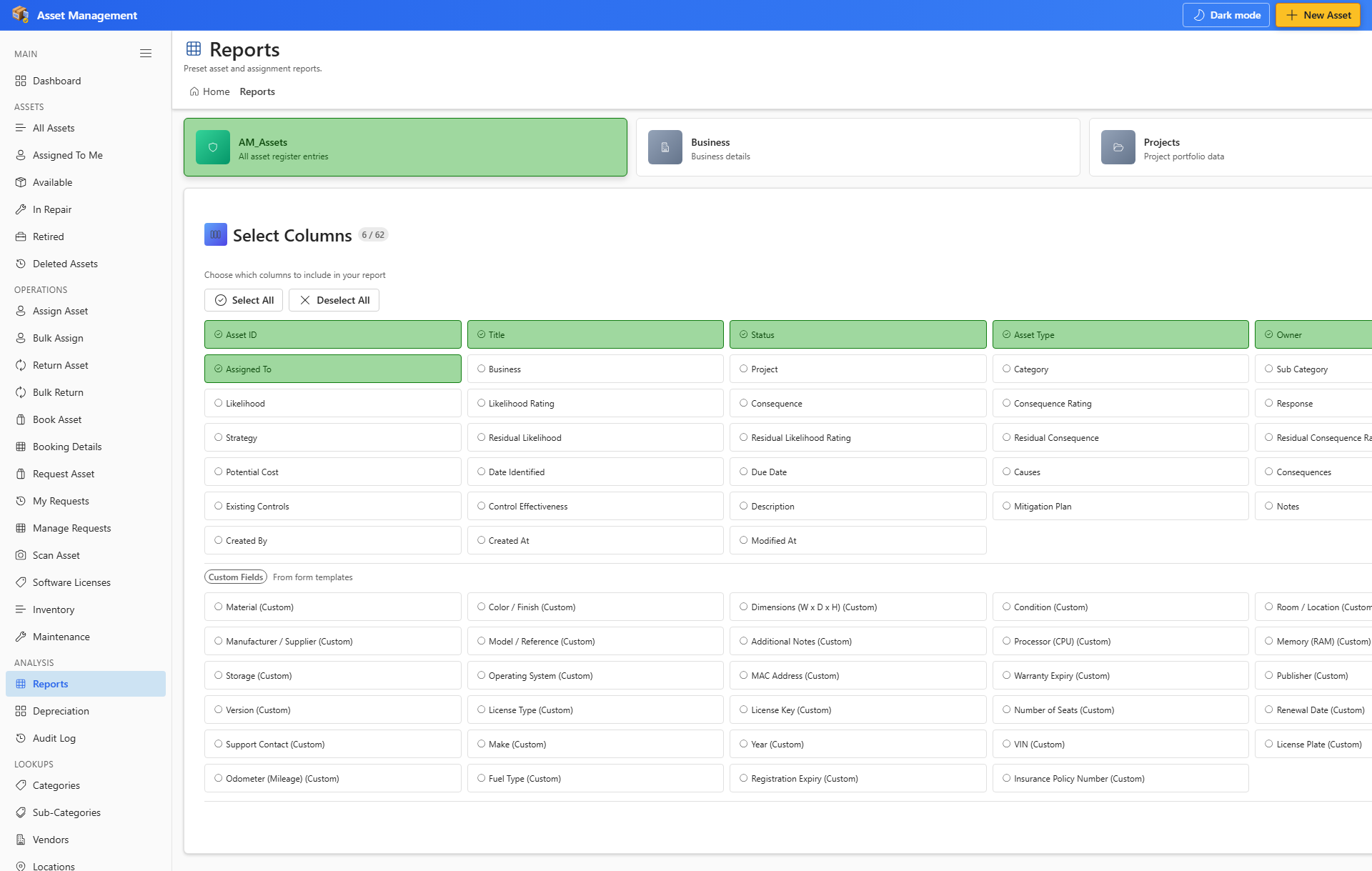The image size is (1372, 871).
Task: Deselect the Assigned To column
Action: [x=333, y=369]
